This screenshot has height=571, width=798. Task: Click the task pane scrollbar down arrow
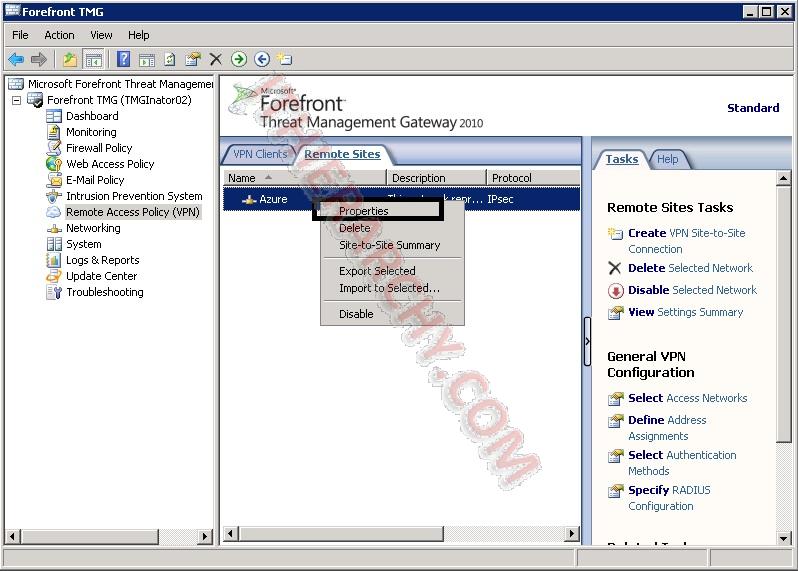[784, 540]
